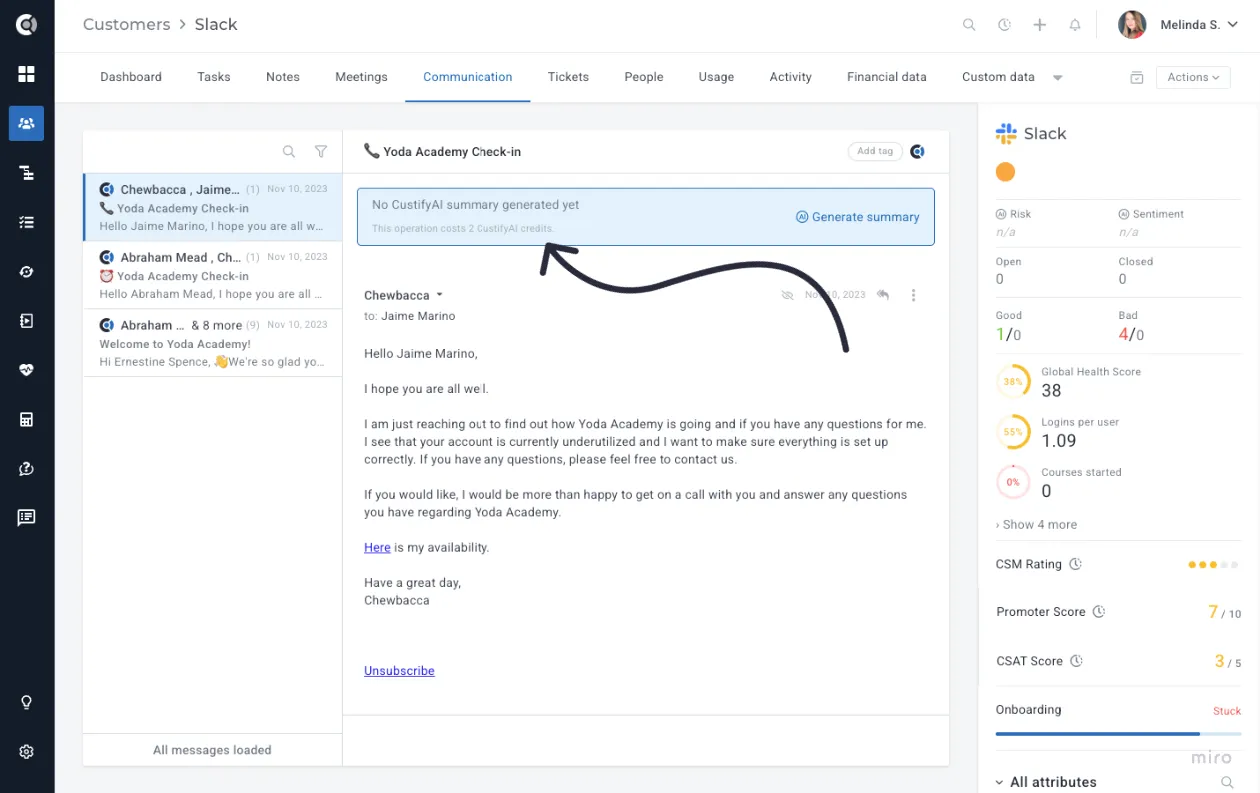Toggle the crossed-eye visibility icon on the email
1260x793 pixels.
(x=787, y=295)
